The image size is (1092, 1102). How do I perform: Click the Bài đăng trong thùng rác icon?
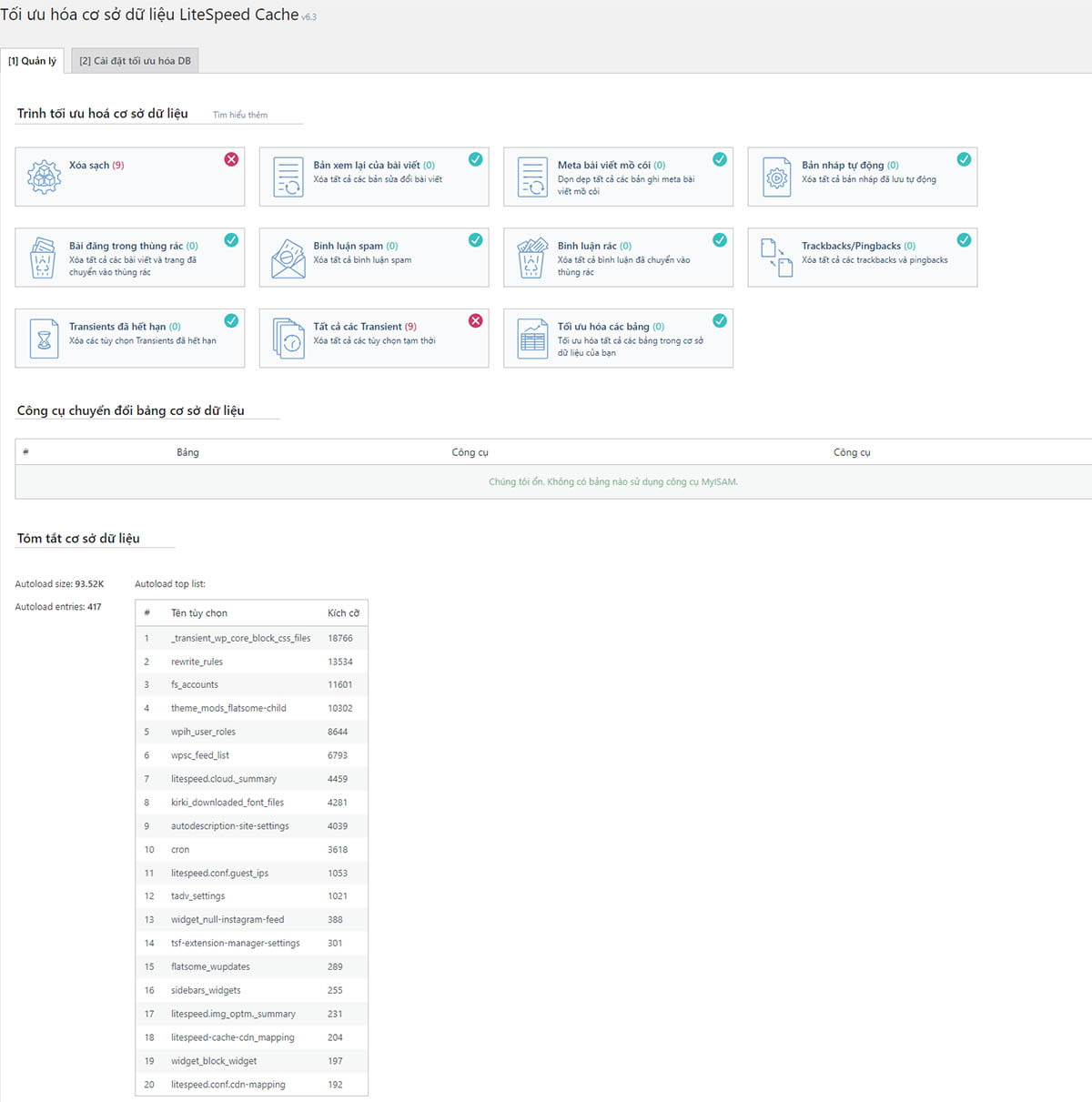point(44,258)
